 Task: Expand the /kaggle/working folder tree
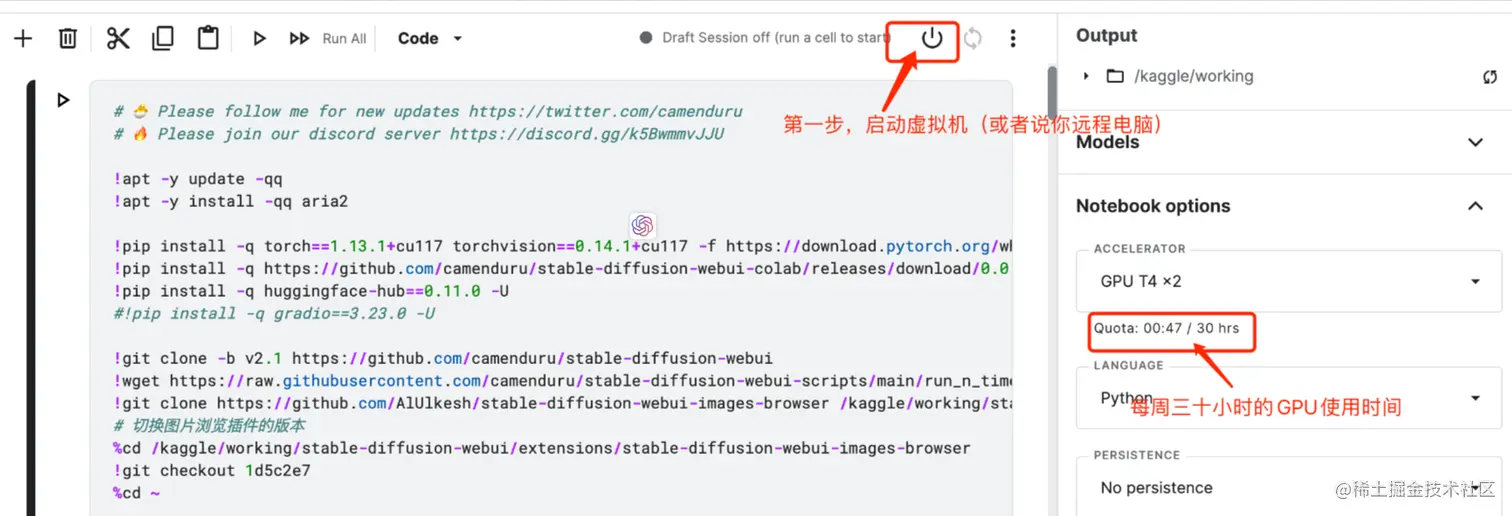[1086, 76]
